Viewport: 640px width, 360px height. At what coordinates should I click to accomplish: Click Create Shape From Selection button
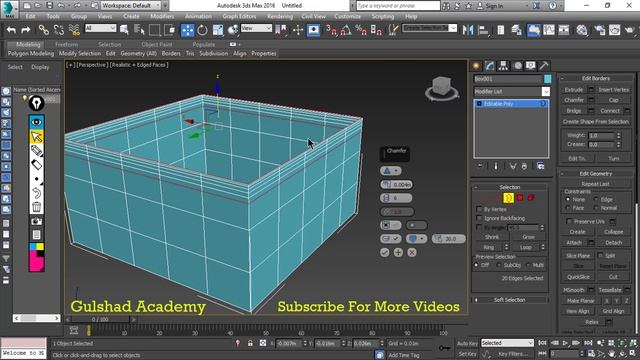point(596,122)
